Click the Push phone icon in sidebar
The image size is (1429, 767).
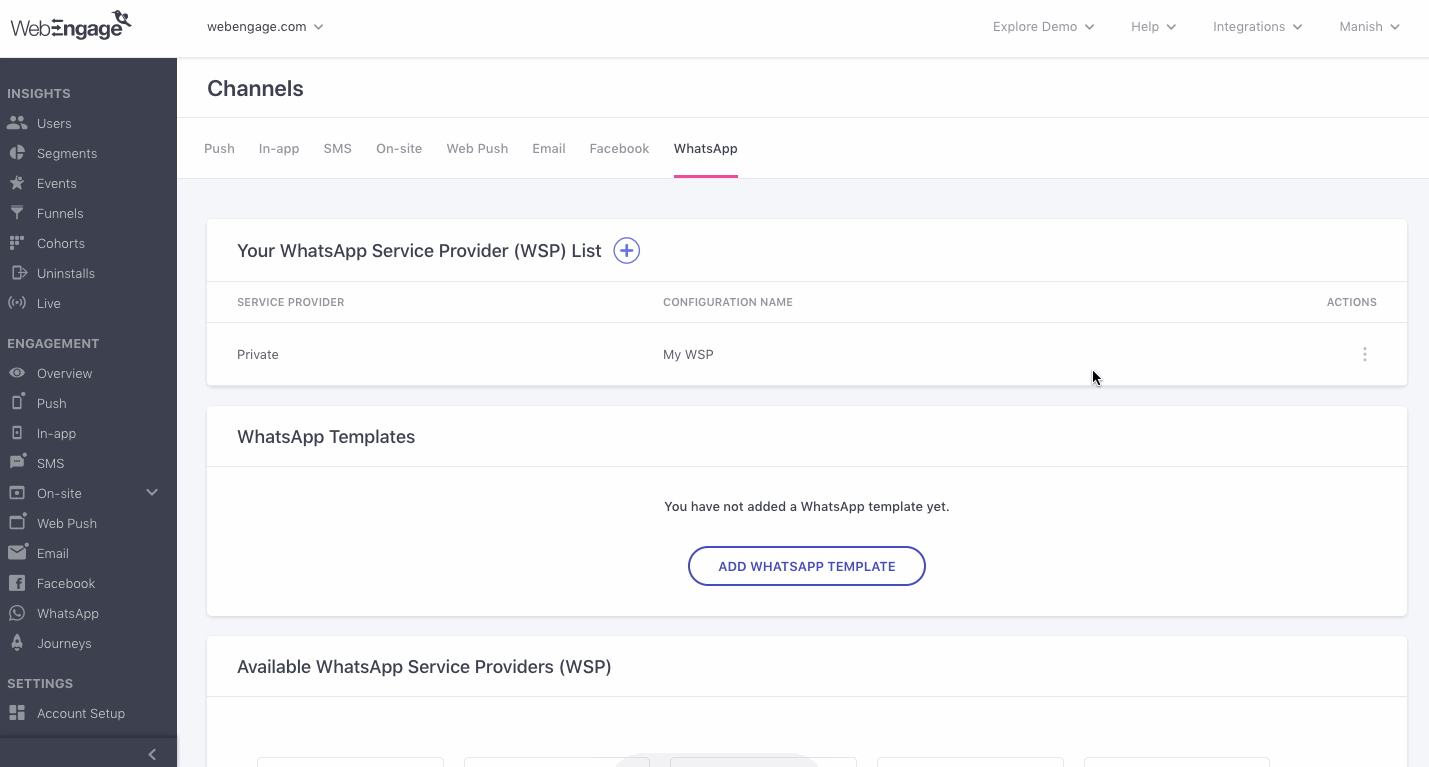pos(16,402)
